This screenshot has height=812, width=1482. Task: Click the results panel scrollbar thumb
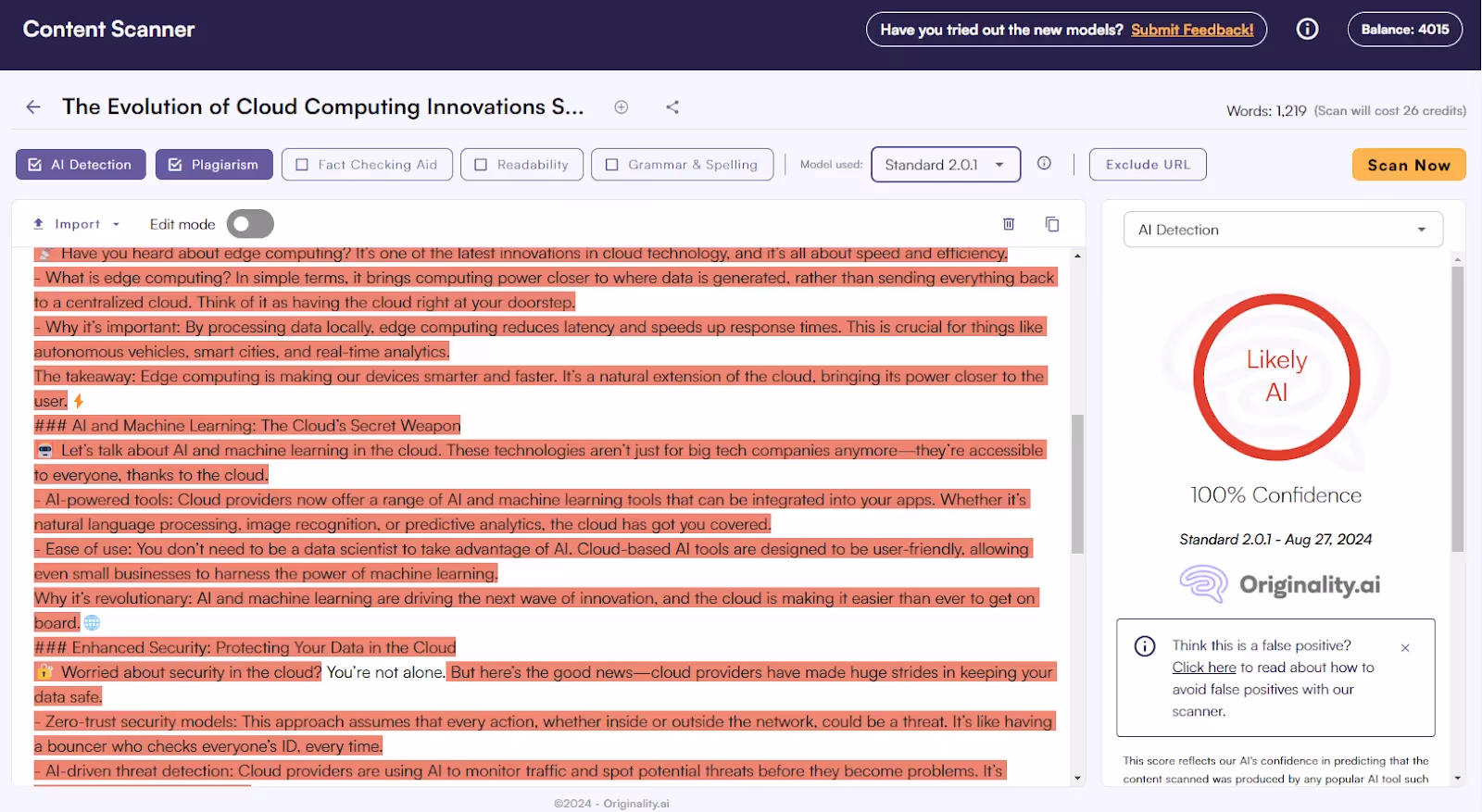[1458, 408]
